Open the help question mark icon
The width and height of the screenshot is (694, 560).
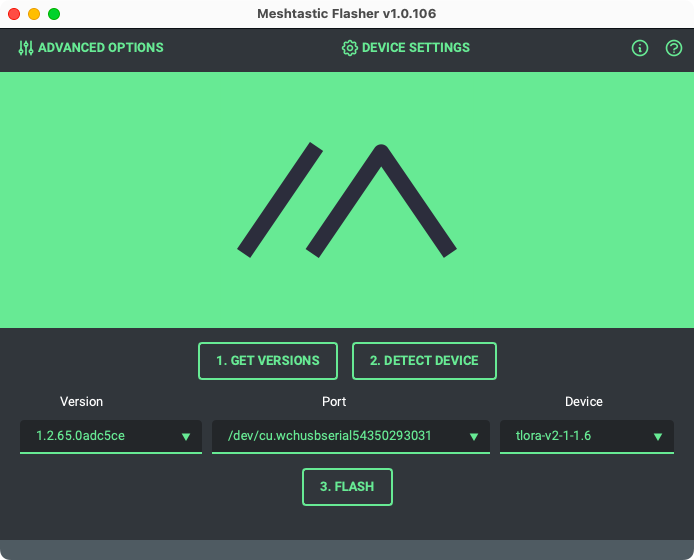[674, 48]
